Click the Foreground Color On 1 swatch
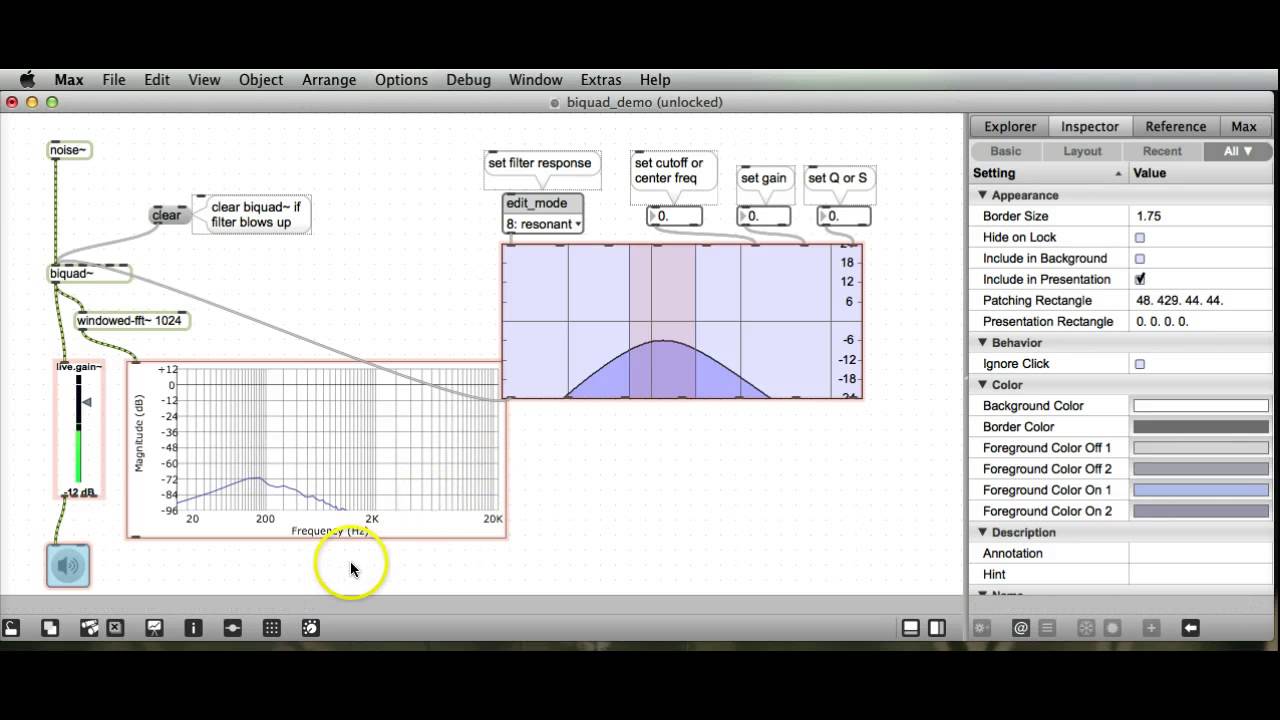The height and width of the screenshot is (720, 1280). (x=1201, y=490)
